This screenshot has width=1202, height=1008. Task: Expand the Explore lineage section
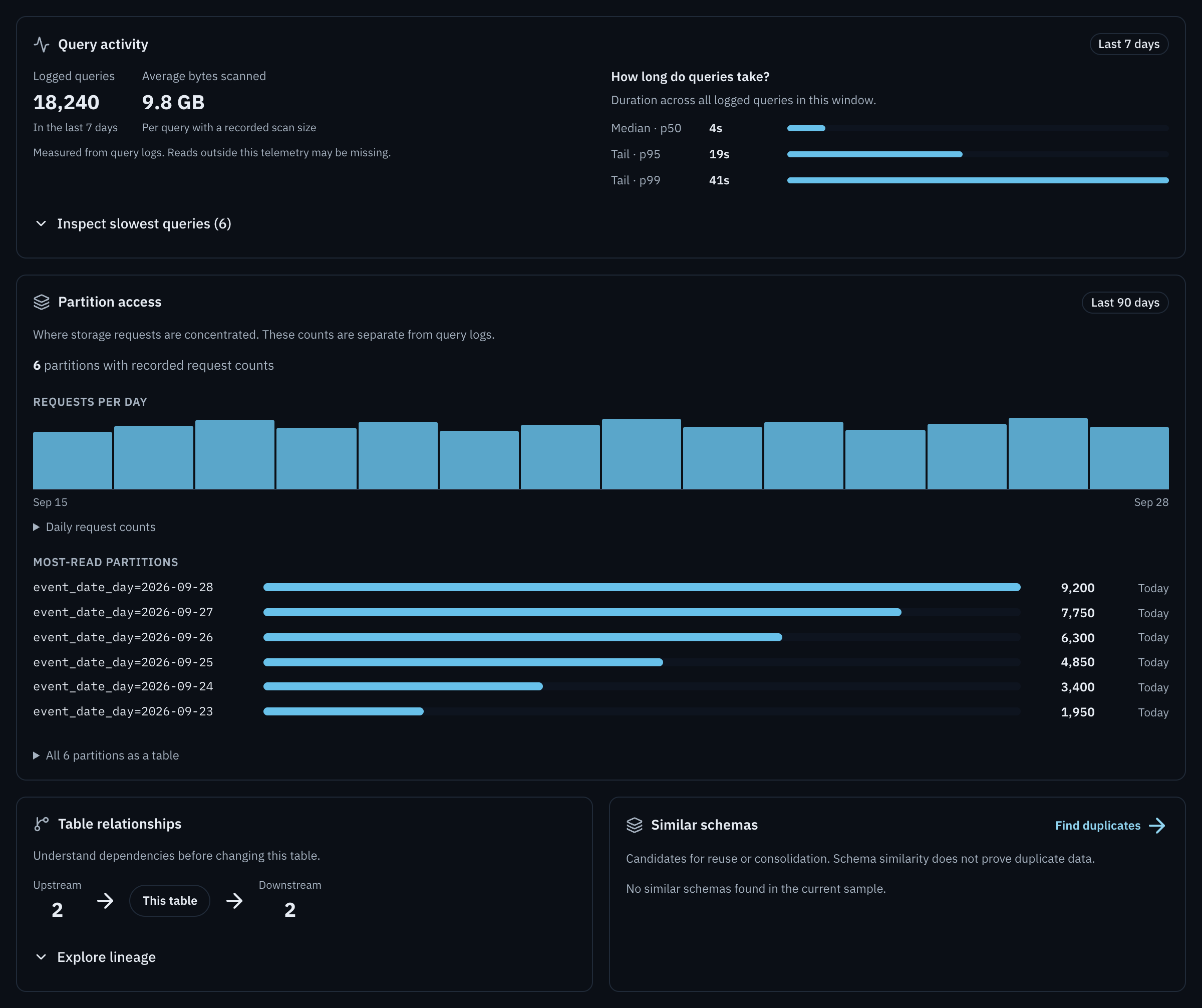point(95,957)
